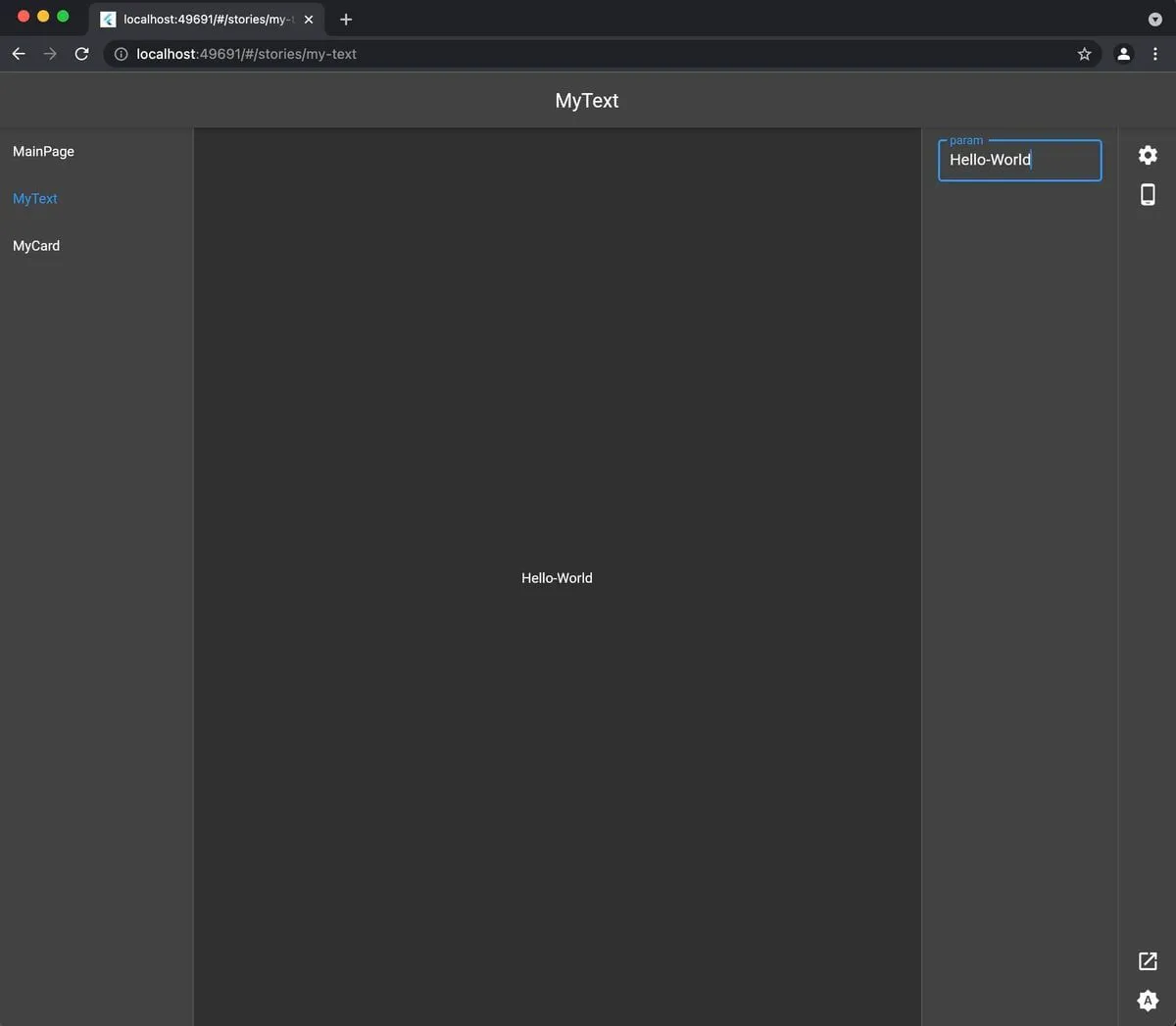Open the MyCard story

pos(36,246)
